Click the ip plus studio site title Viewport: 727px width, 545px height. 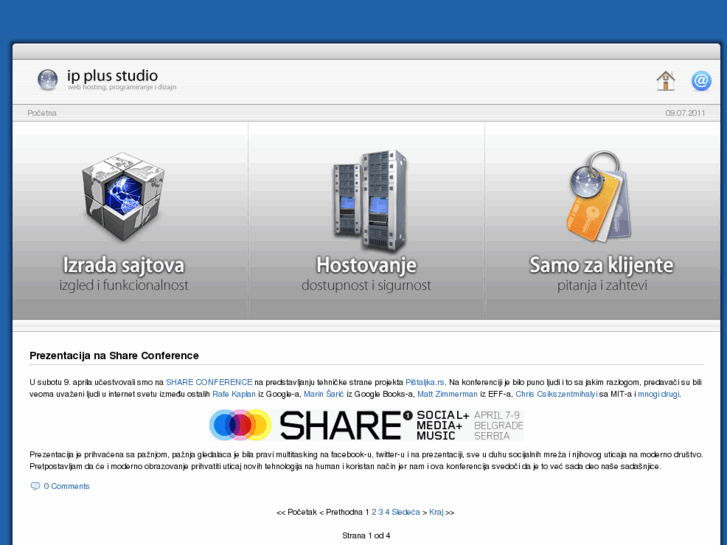click(x=112, y=76)
